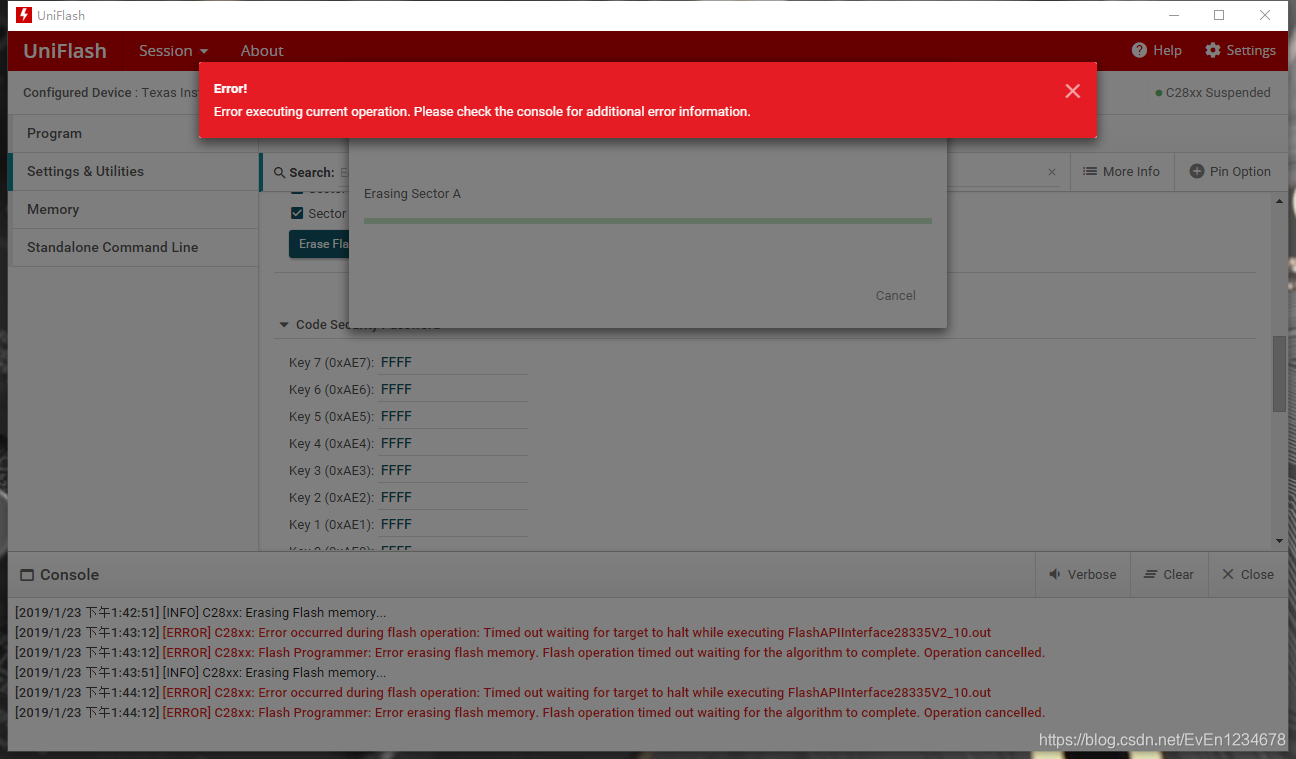Screen dimensions: 1296x759
Task: Click the Erasing Sector A progress bar
Action: pyautogui.click(x=648, y=221)
